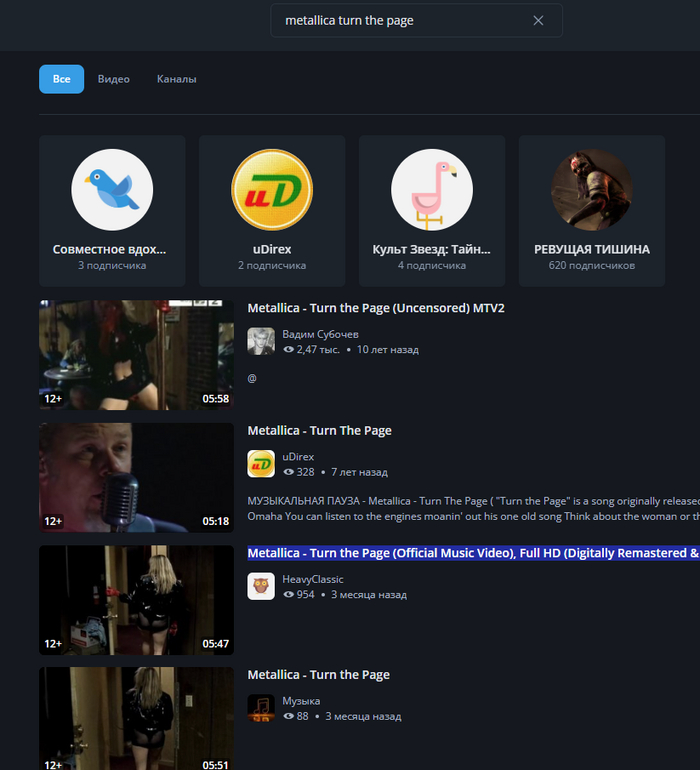Click '12+' age badge on 05:58 thumbnail
The image size is (700, 770).
click(53, 399)
